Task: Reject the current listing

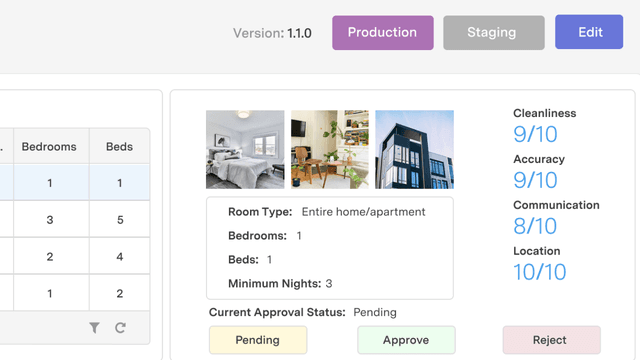Action: [551, 340]
